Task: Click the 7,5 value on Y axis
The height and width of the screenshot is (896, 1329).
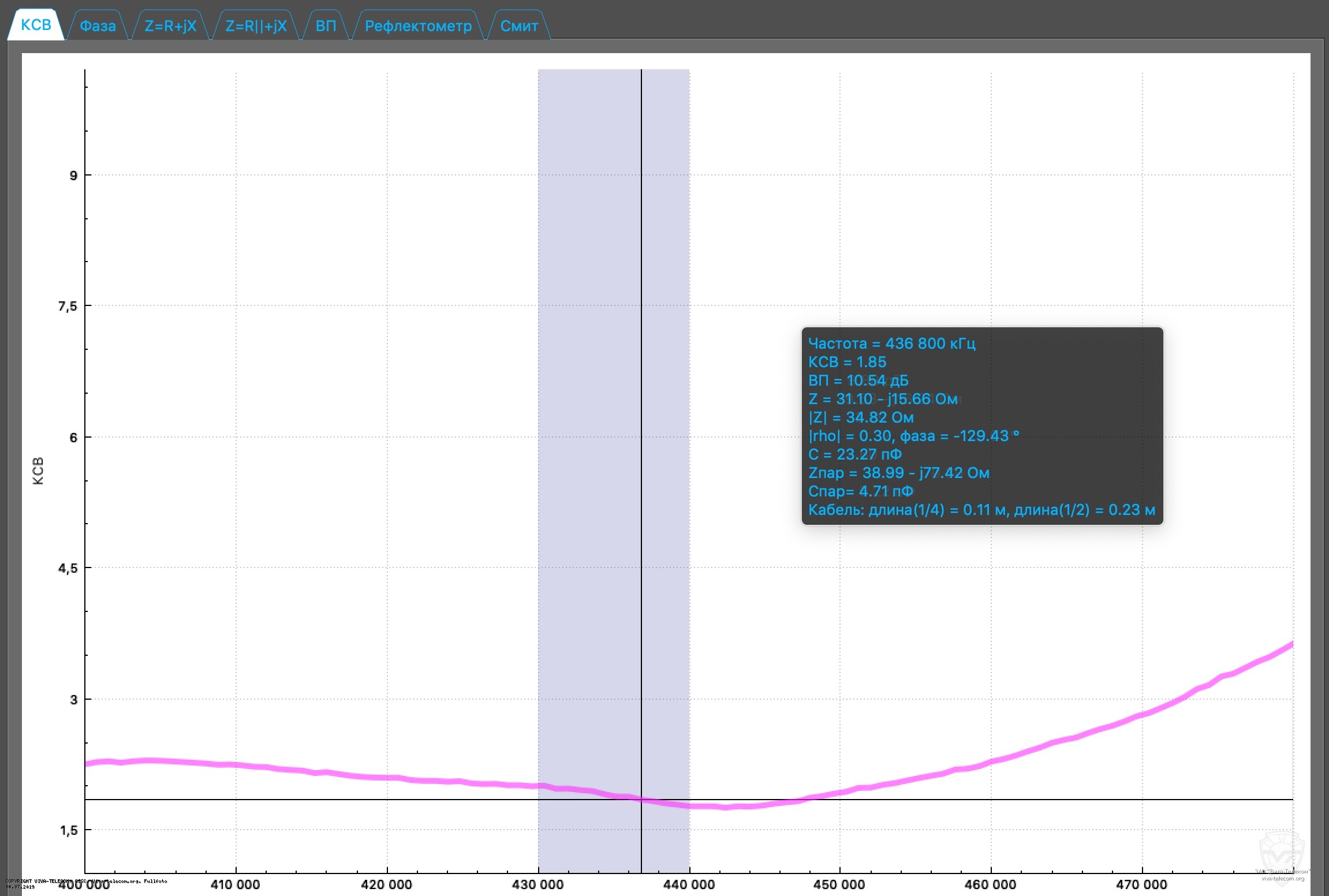Action: point(67,306)
